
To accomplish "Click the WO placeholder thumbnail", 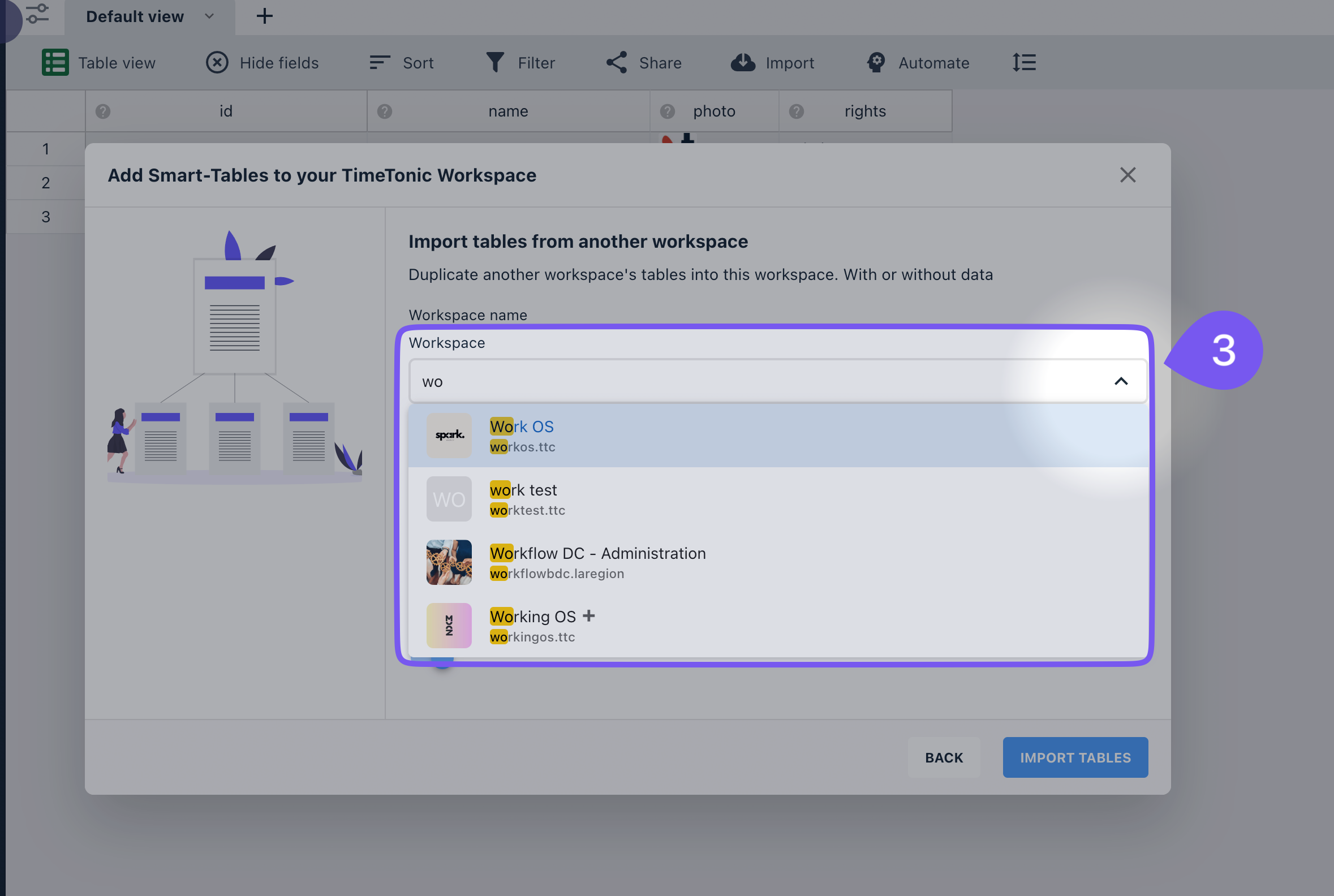I will 449,499.
